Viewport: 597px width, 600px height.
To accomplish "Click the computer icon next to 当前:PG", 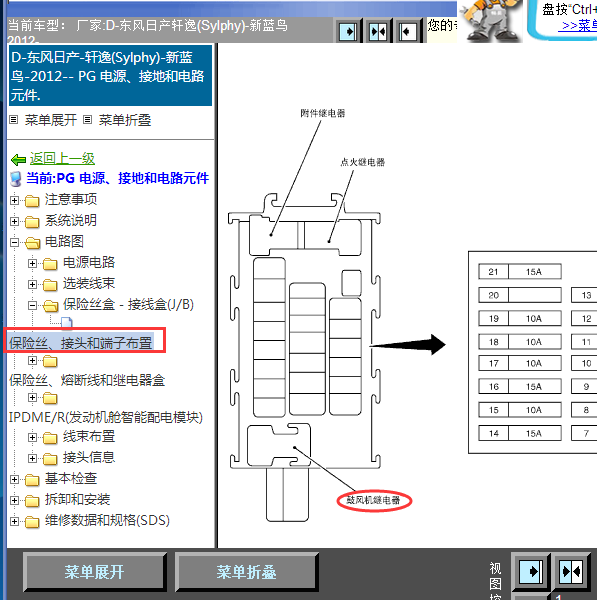I will (x=16, y=179).
